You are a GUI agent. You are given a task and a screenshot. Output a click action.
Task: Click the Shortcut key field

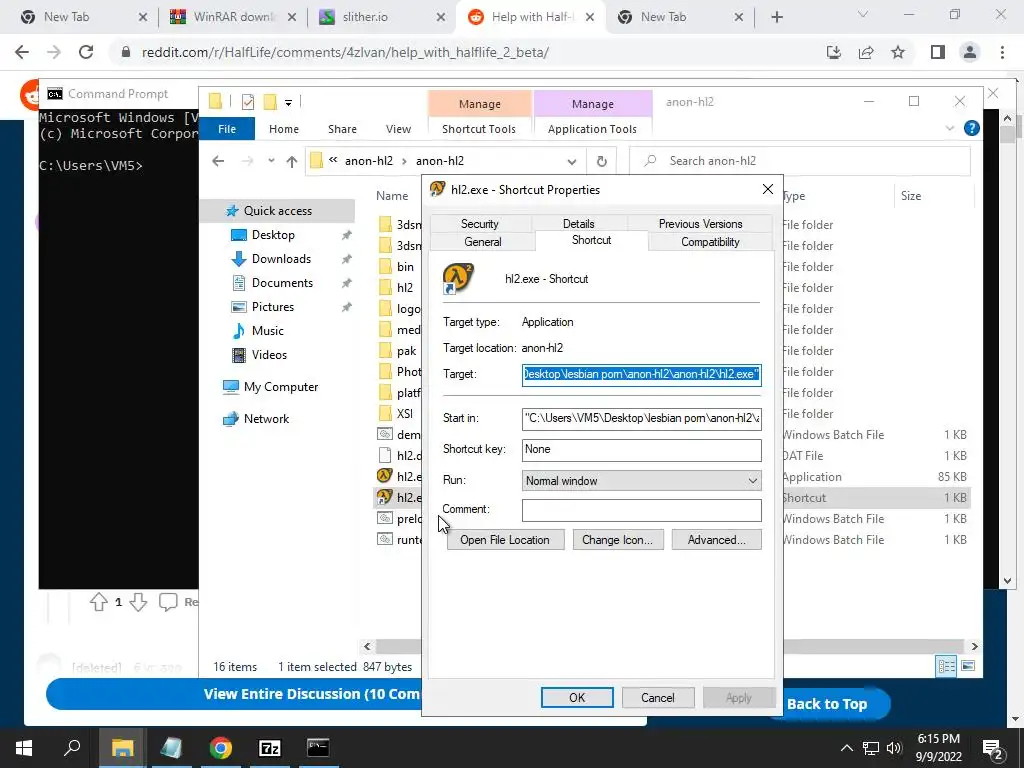point(641,449)
